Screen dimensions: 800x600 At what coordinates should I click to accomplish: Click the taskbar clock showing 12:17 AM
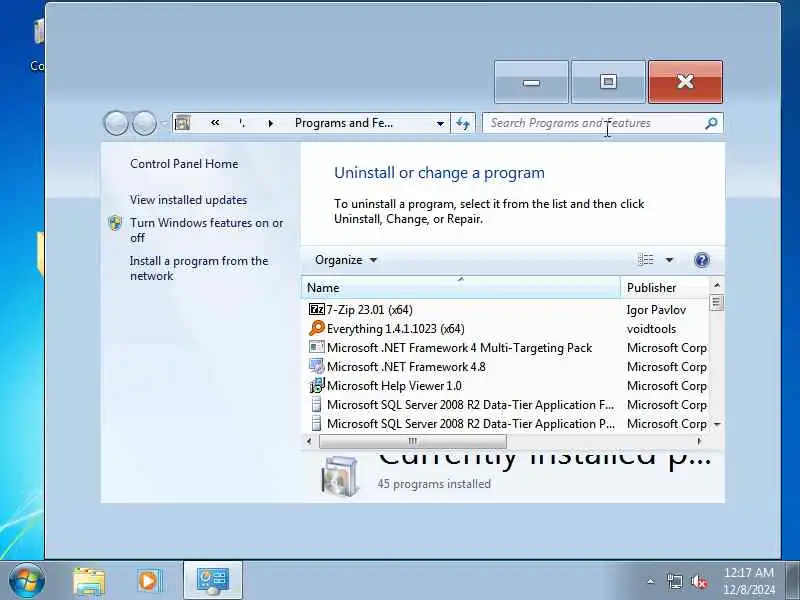pyautogui.click(x=749, y=581)
